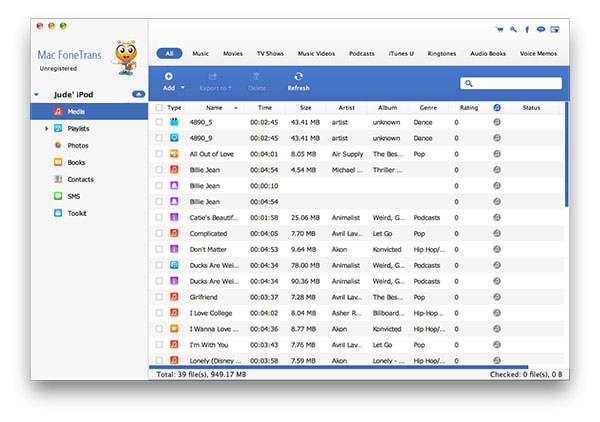Viewport: 600px width, 422px height.
Task: Sort by the Name column header
Action: pyautogui.click(x=214, y=108)
